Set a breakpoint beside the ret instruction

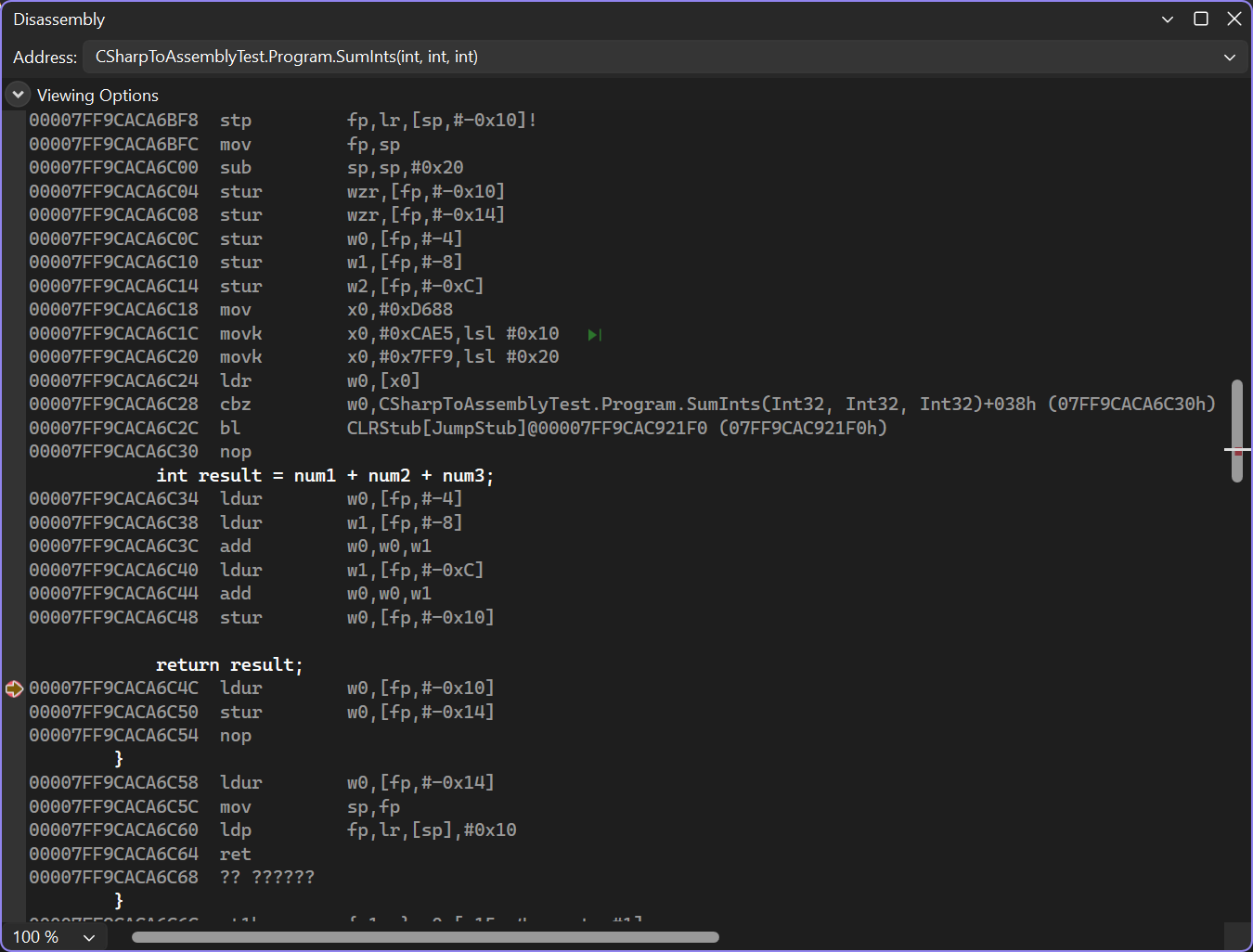click(x=14, y=853)
